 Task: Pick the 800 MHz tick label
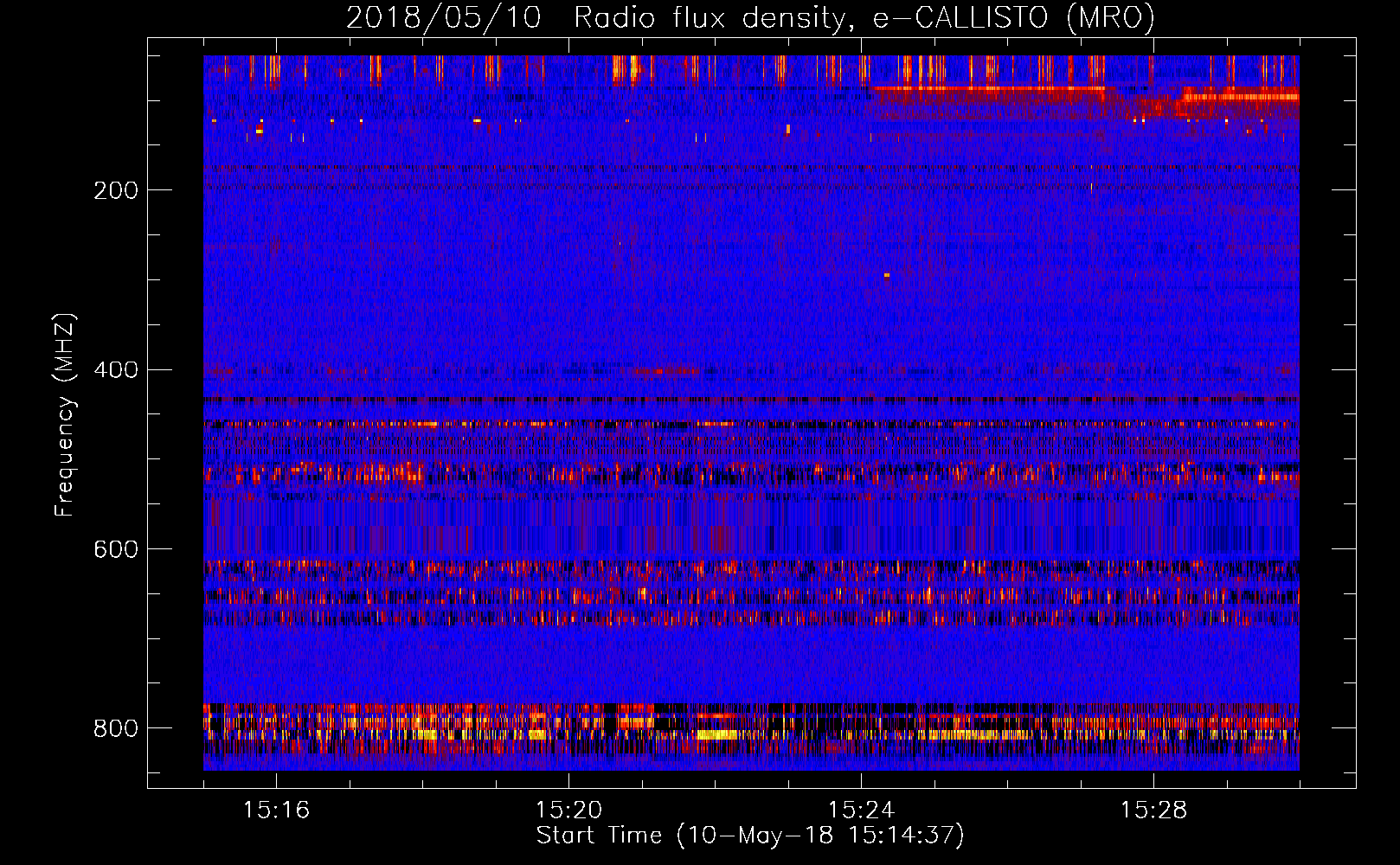(115, 728)
